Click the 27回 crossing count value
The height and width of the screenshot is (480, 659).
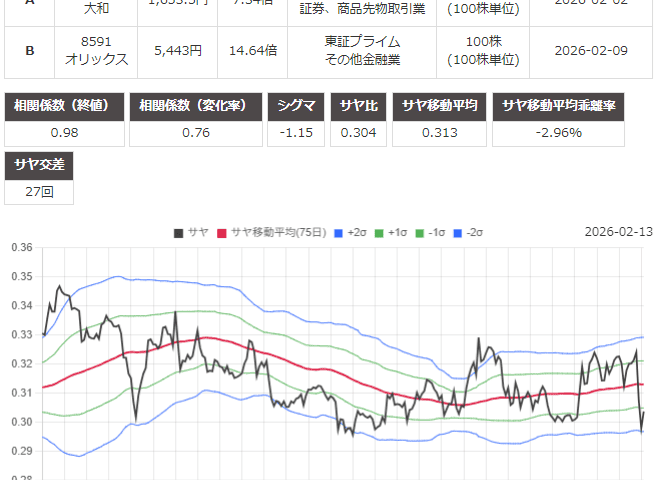39,191
